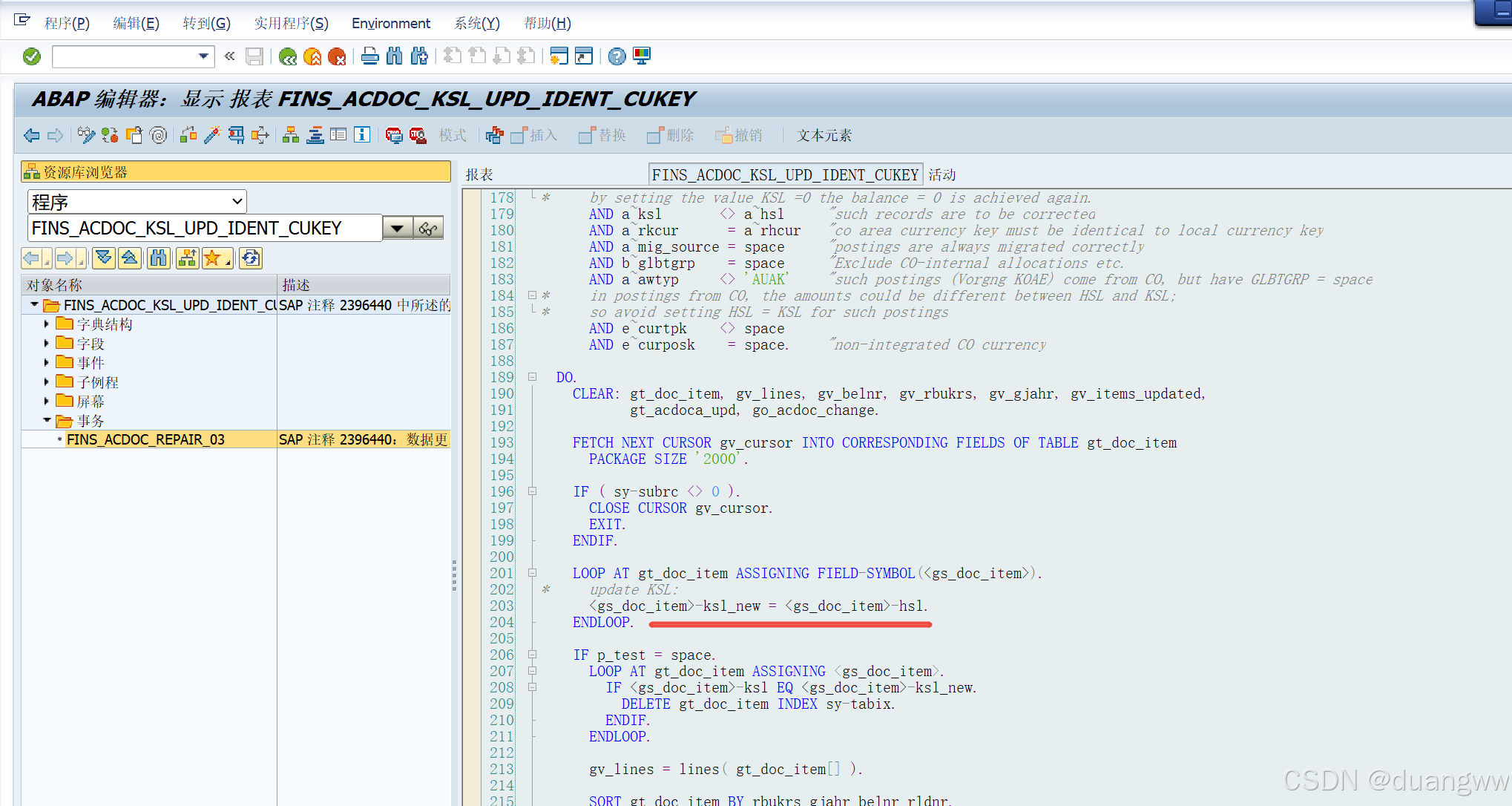Click the green Enter checkmark icon
Viewport: 1512px width, 806px height.
click(32, 56)
